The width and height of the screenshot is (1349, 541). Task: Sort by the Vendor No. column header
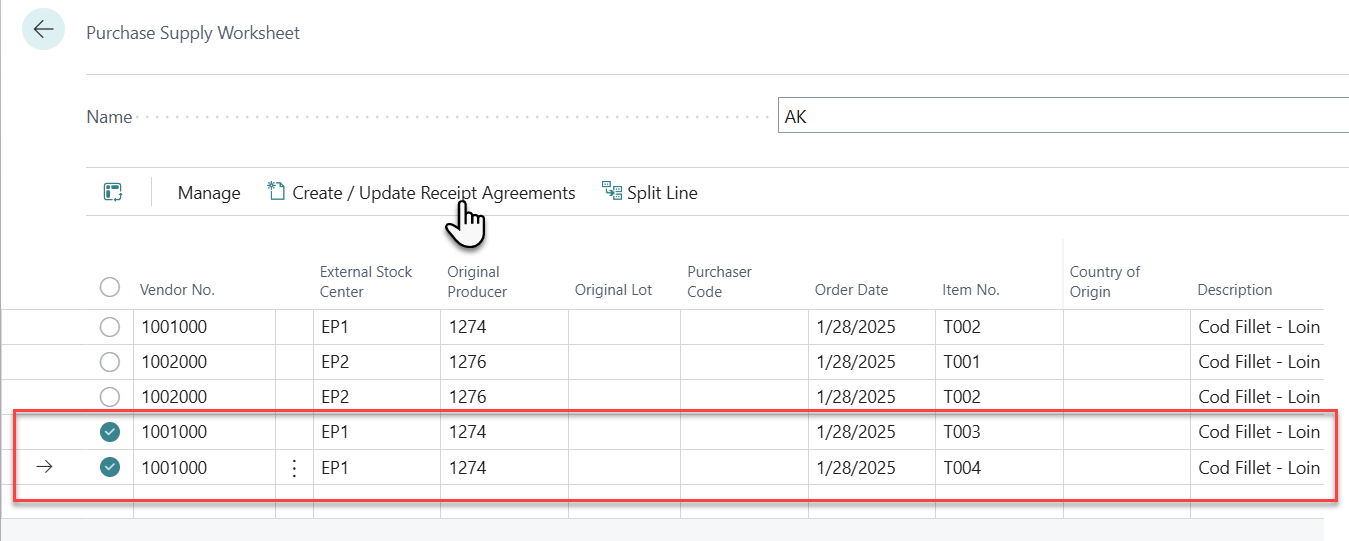click(x=177, y=290)
